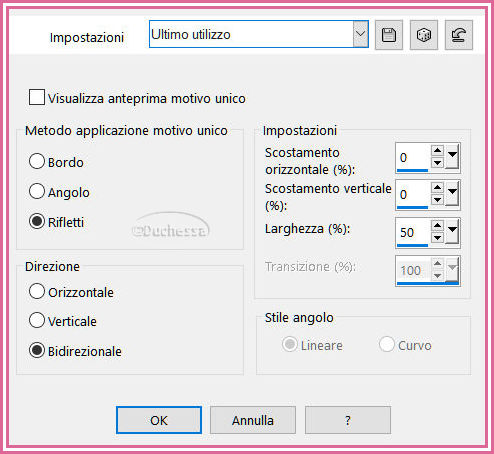Select the Bordo radio button
Image resolution: width=494 pixels, height=454 pixels.
(37, 161)
